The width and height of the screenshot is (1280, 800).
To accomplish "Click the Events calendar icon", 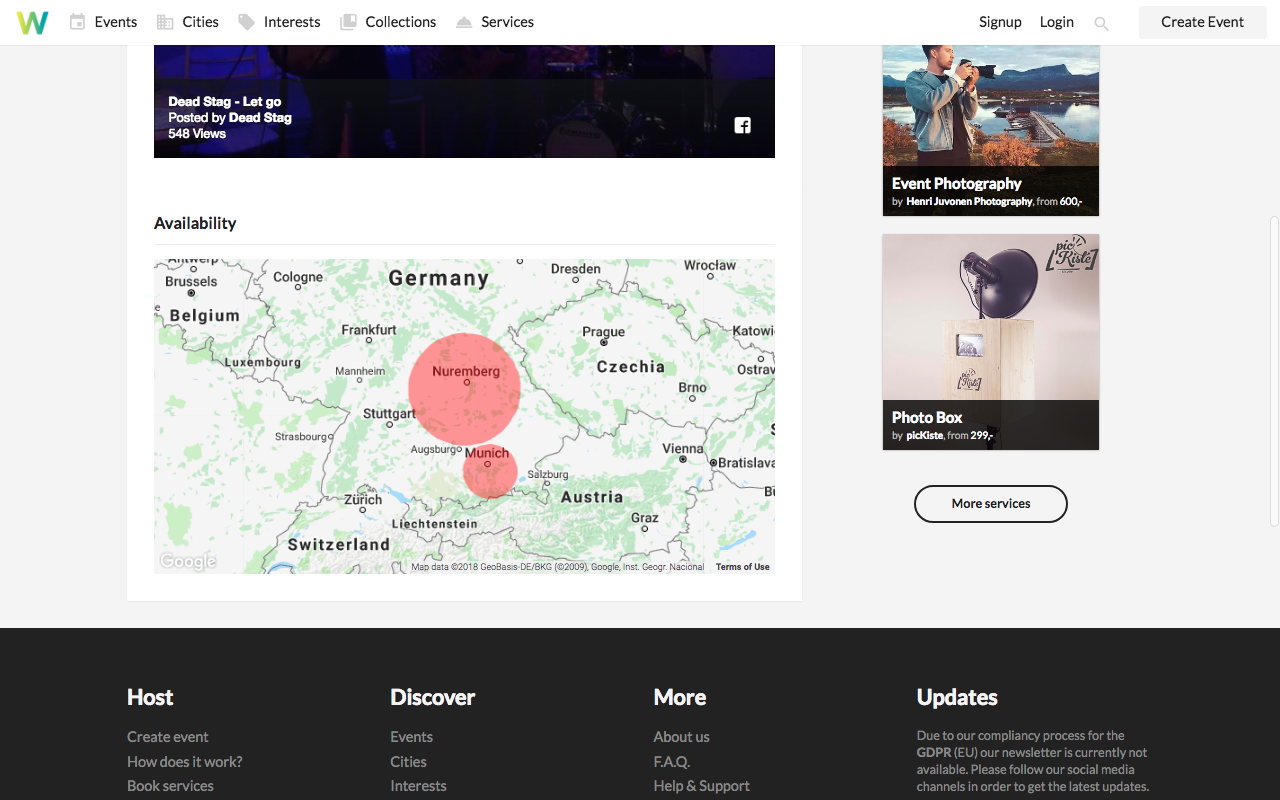I will 77,22.
